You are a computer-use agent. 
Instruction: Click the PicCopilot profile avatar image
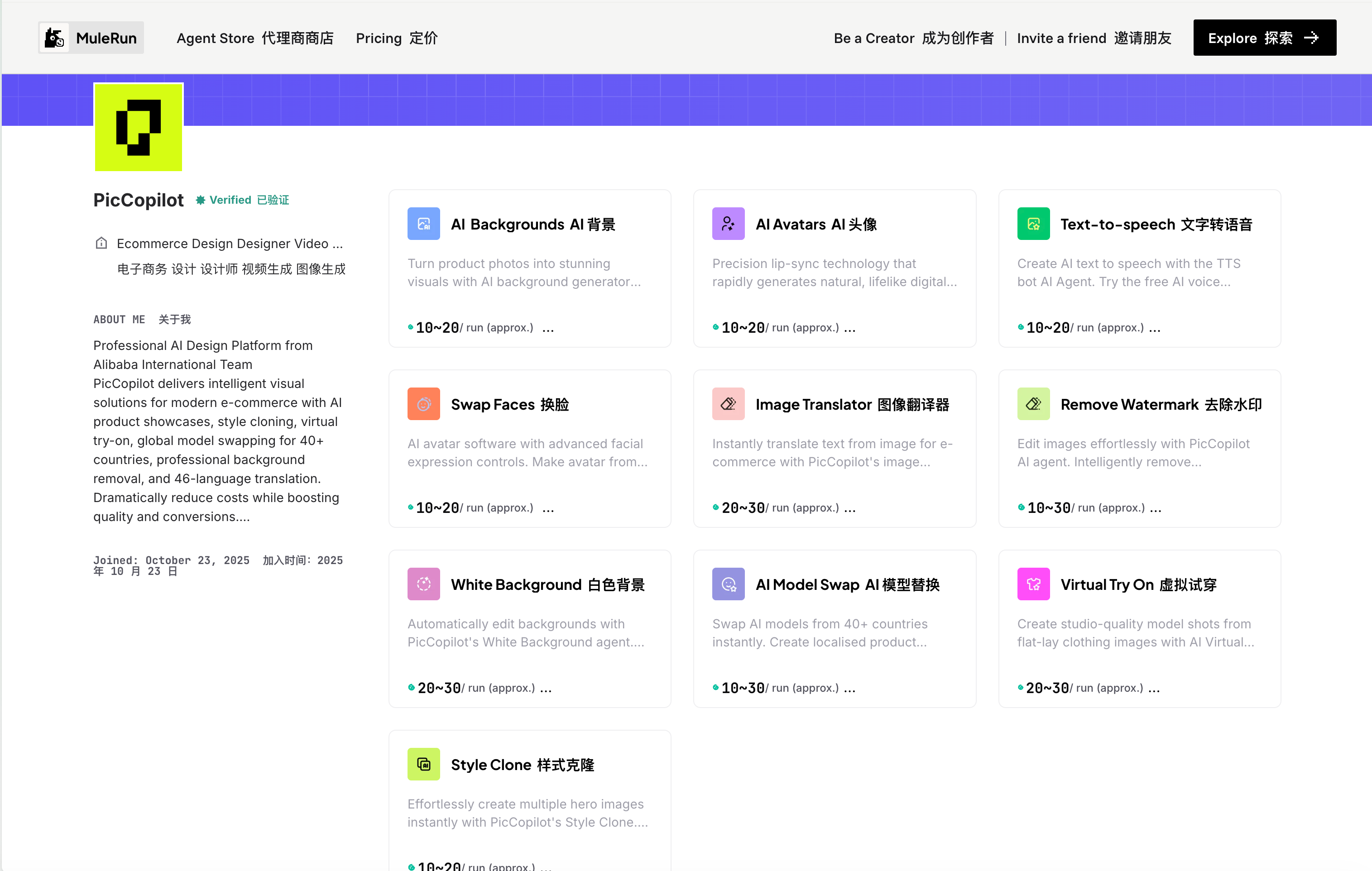(x=139, y=127)
